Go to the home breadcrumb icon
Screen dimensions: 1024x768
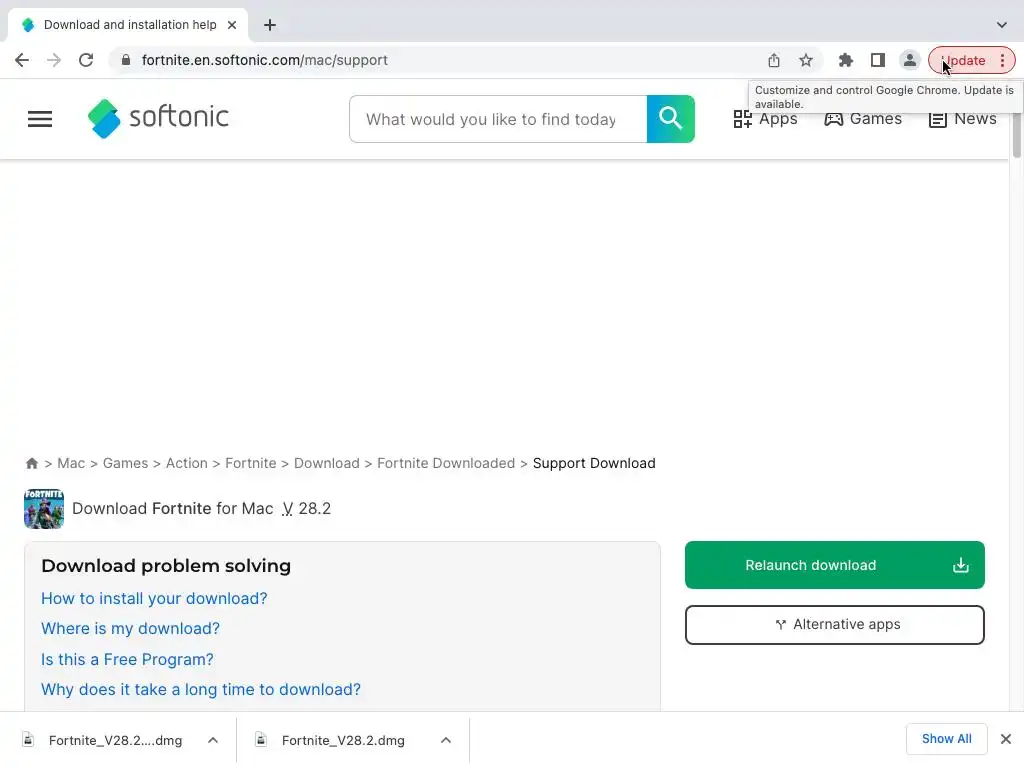click(31, 463)
